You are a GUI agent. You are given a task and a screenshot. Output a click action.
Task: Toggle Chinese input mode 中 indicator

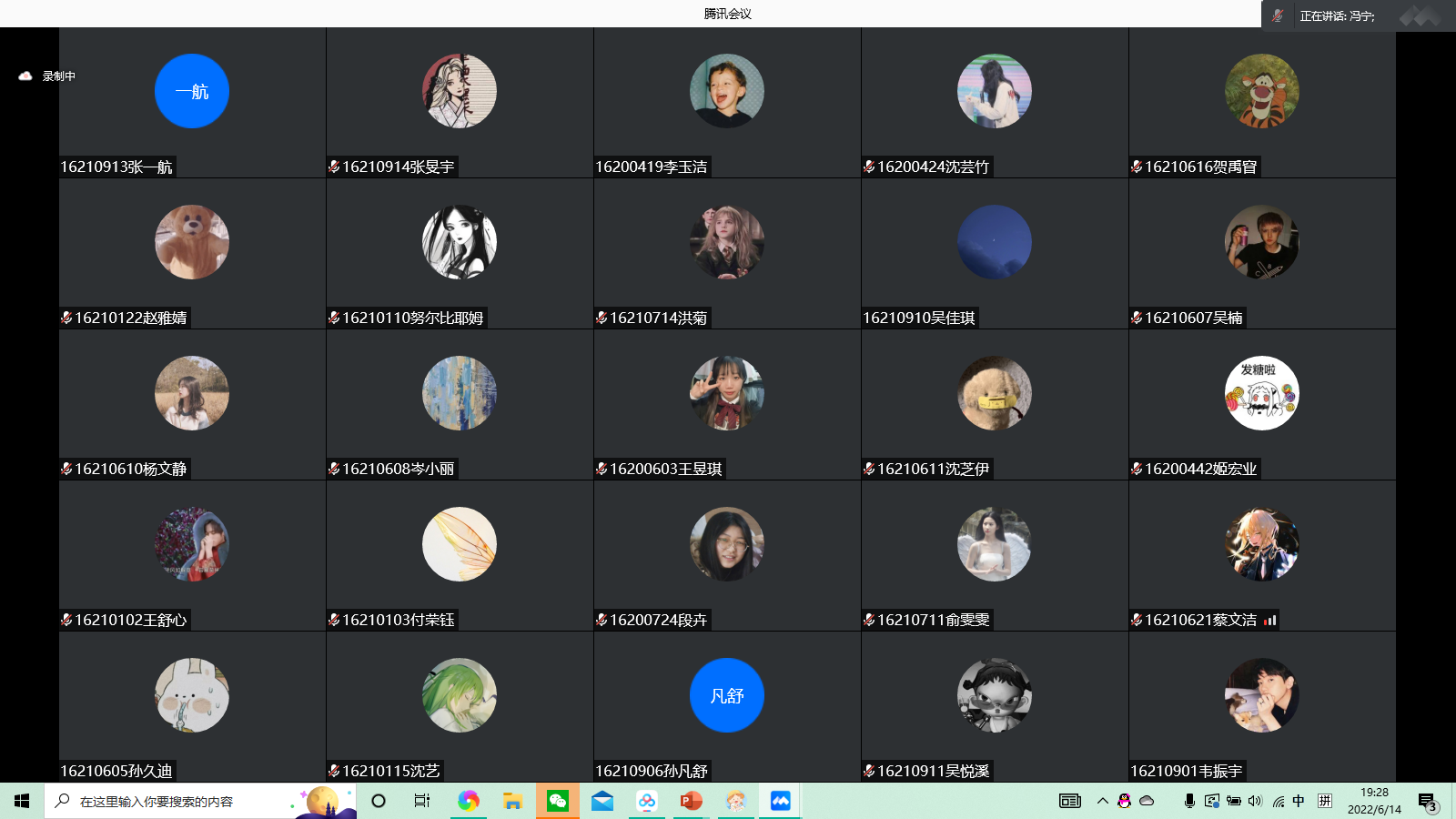1299,801
